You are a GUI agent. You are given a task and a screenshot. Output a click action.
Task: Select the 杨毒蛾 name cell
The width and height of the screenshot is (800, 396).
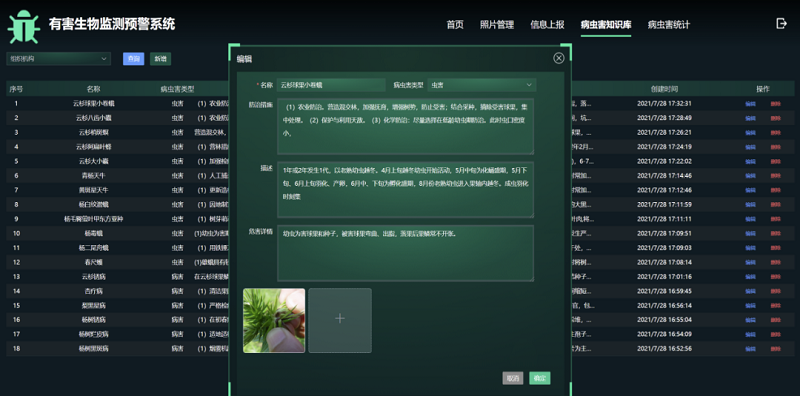[93, 234]
